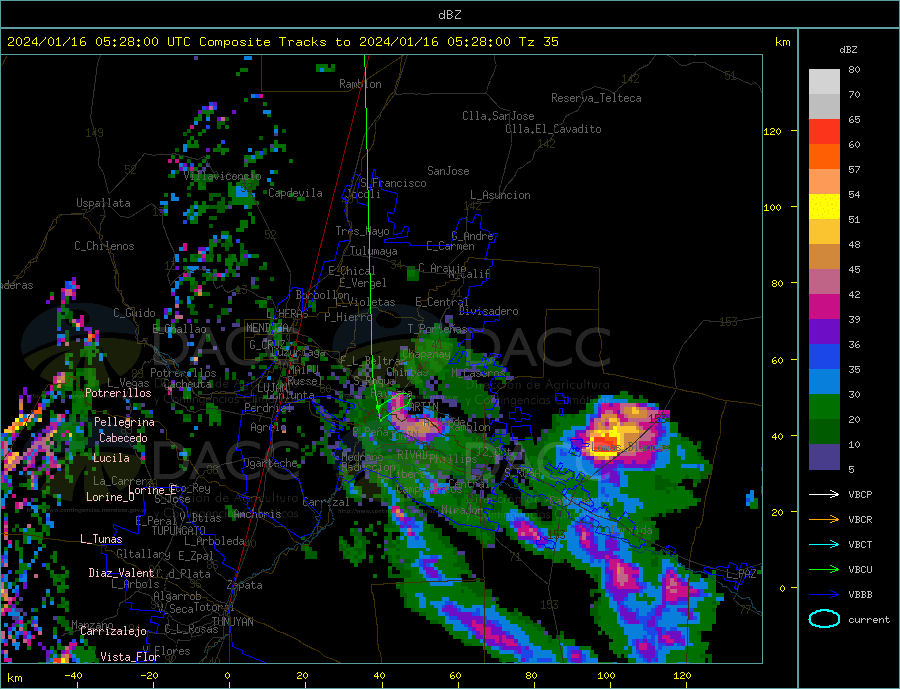This screenshot has height=689, width=900.
Task: Click the Divisadero place label
Action: click(488, 311)
